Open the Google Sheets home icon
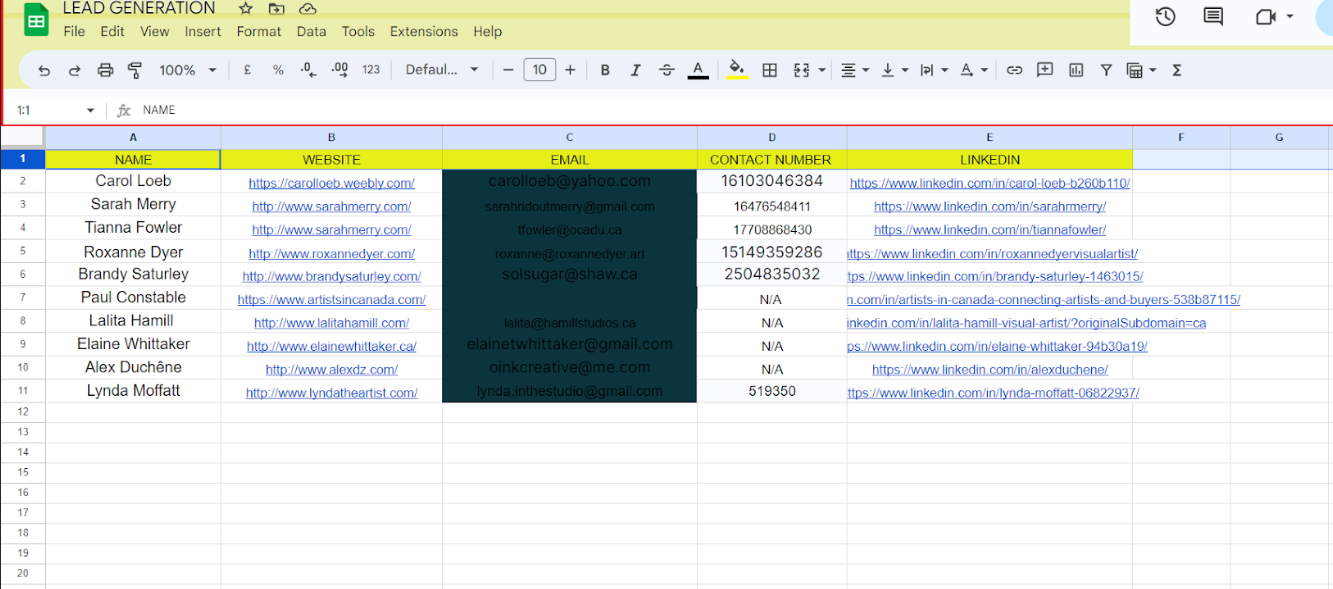This screenshot has height=589, width=1333. [x=36, y=21]
